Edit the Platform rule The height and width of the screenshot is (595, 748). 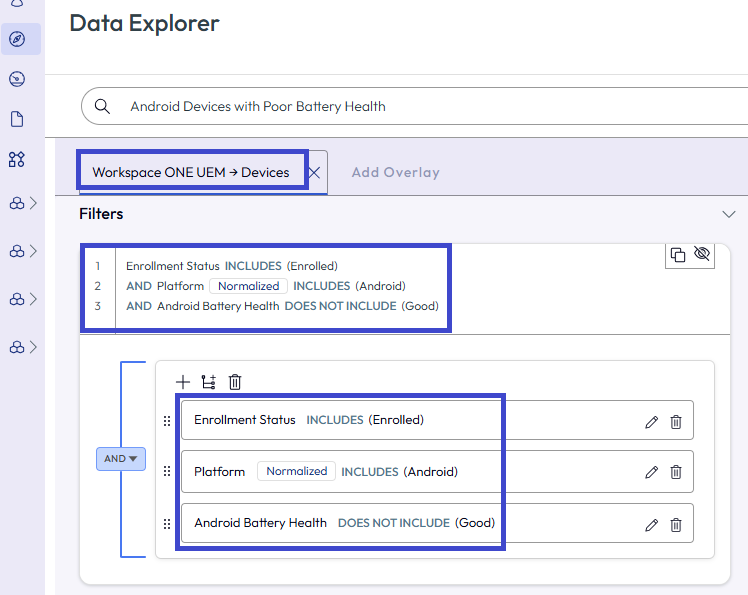point(652,472)
